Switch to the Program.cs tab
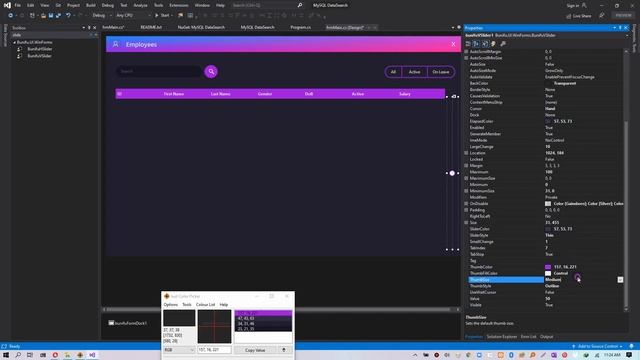Image resolution: width=640 pixels, height=360 pixels. click(x=300, y=27)
